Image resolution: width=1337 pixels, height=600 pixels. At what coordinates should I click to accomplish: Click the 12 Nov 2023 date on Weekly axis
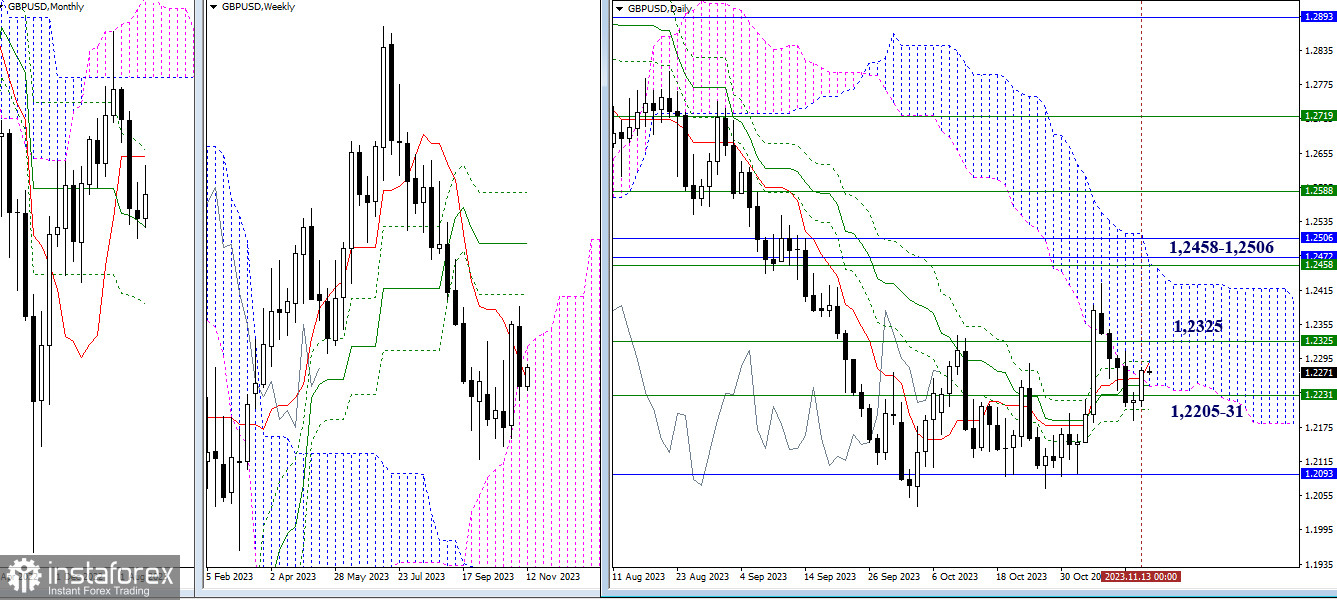pos(553,577)
